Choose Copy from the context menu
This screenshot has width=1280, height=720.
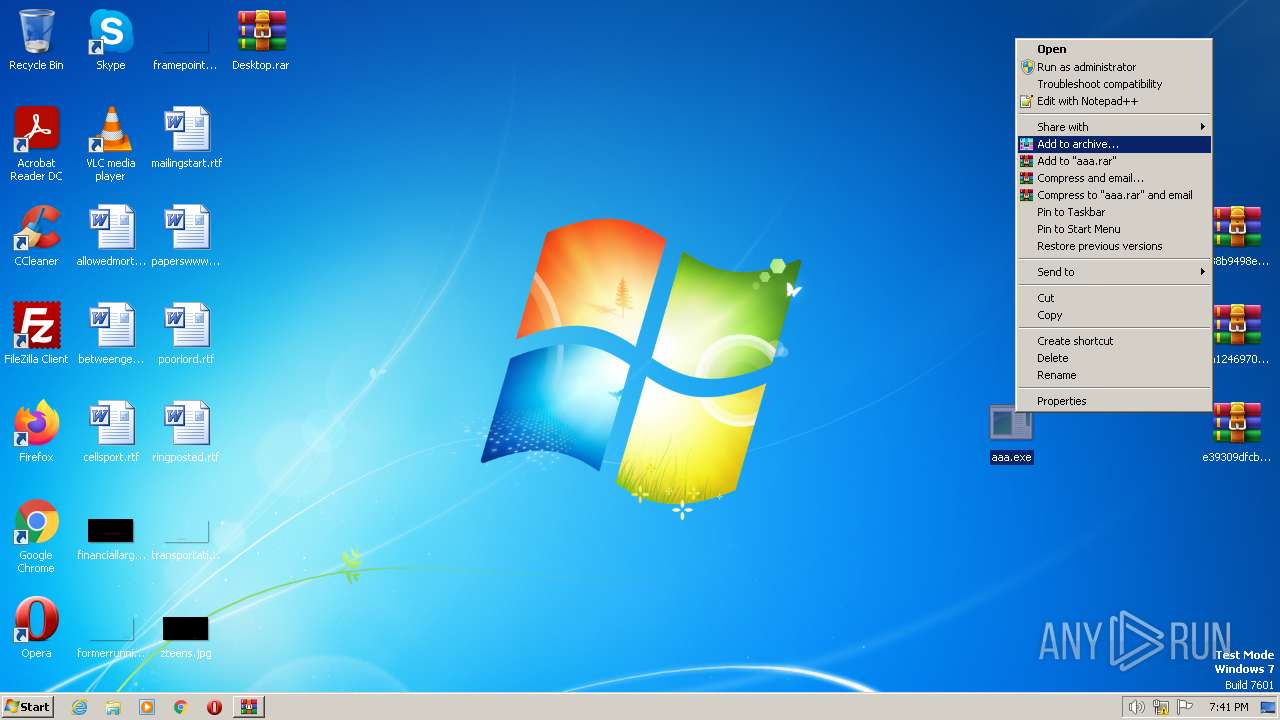[1114, 315]
